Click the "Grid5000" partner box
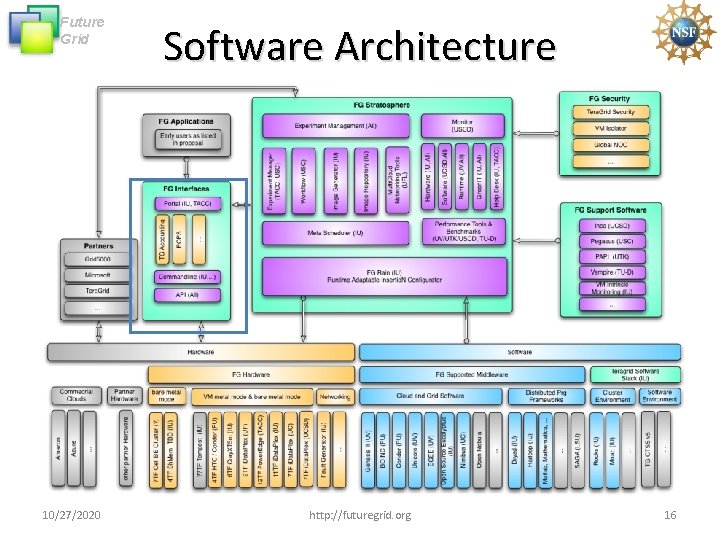This screenshot has width=720, height=540. tap(97, 259)
